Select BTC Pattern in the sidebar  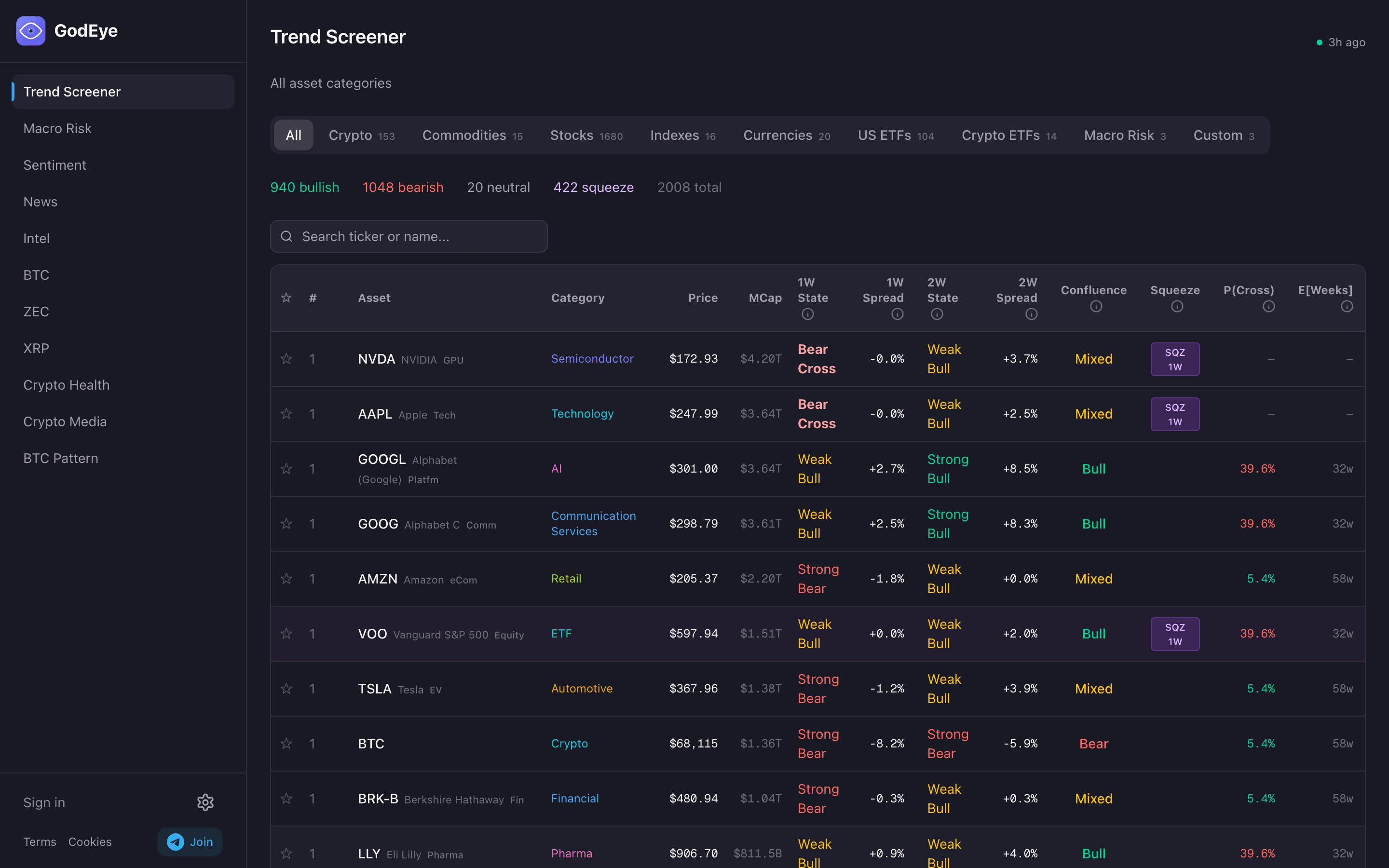(60, 458)
